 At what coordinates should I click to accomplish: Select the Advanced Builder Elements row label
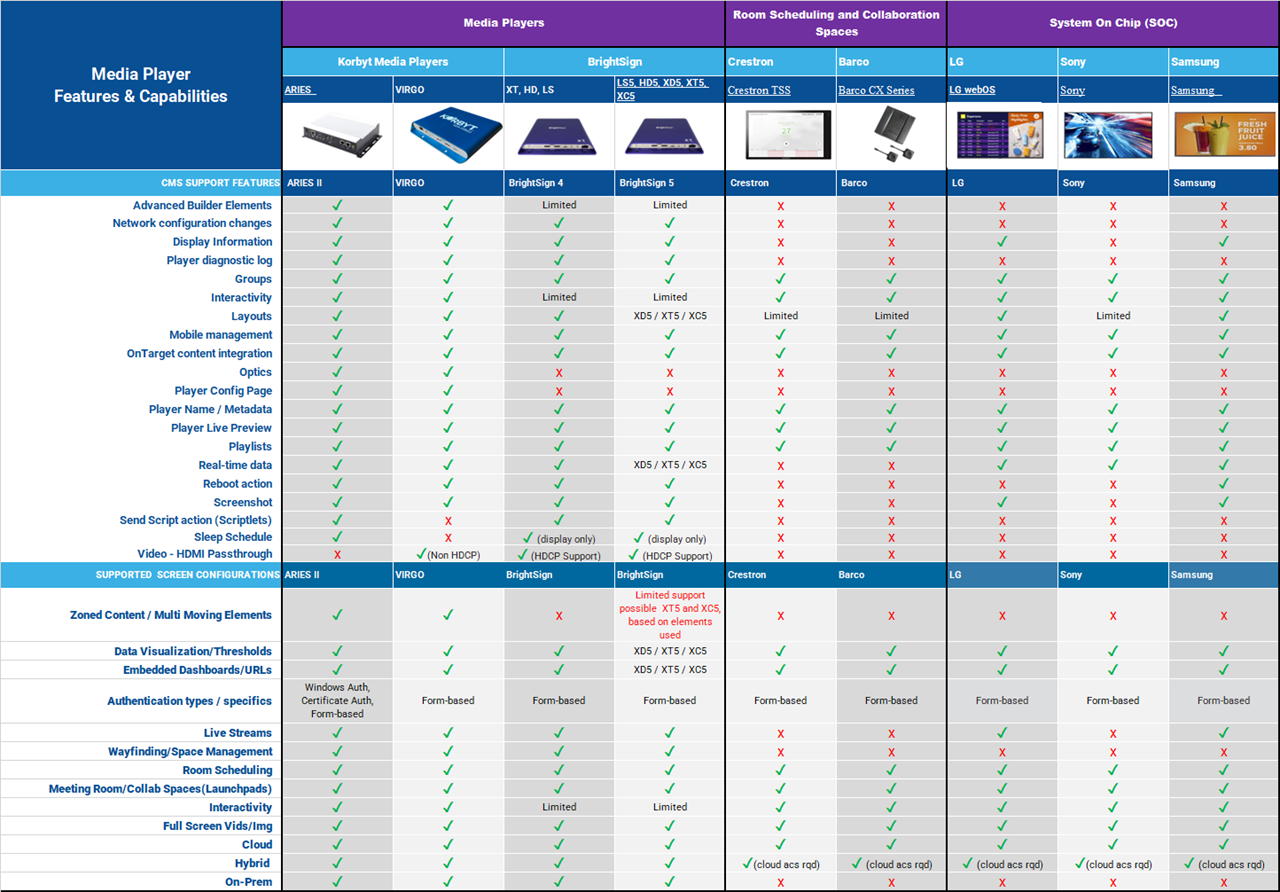click(x=202, y=205)
